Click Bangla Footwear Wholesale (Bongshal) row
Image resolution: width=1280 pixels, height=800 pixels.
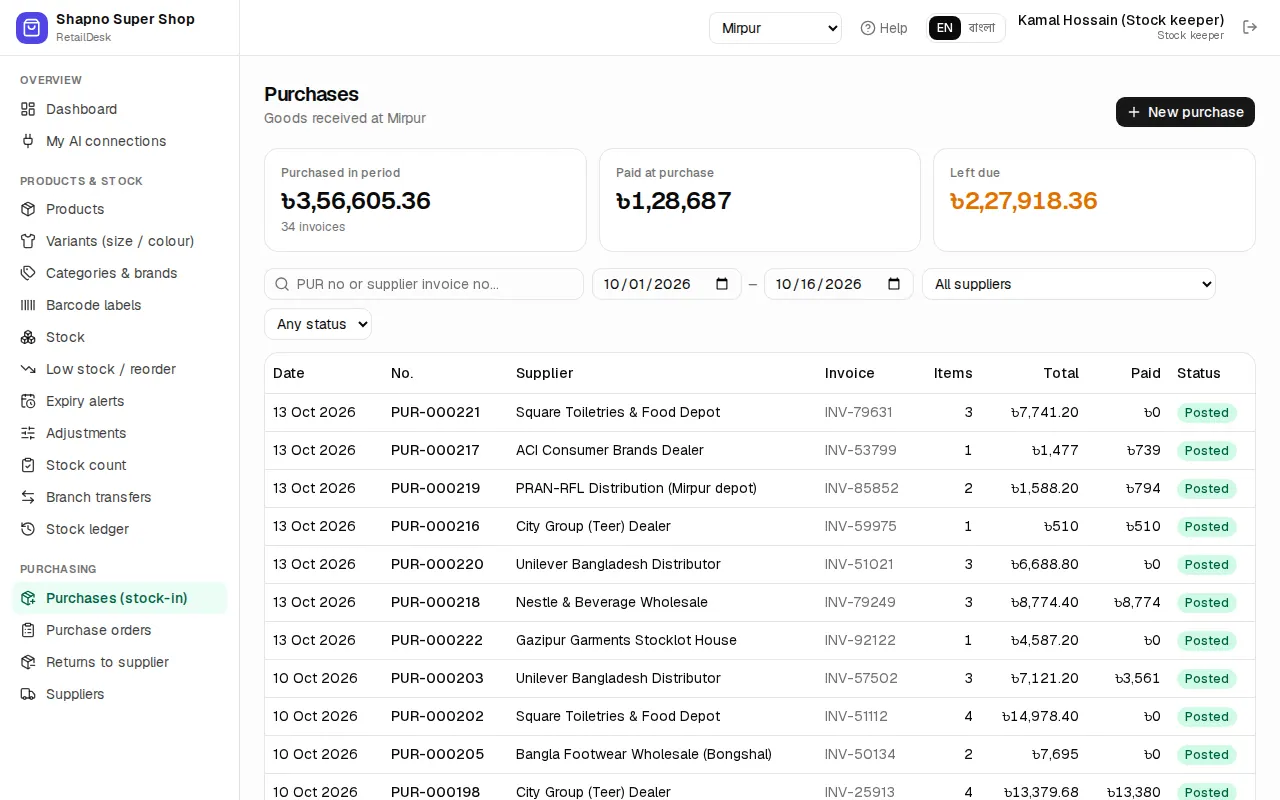pyautogui.click(x=760, y=754)
